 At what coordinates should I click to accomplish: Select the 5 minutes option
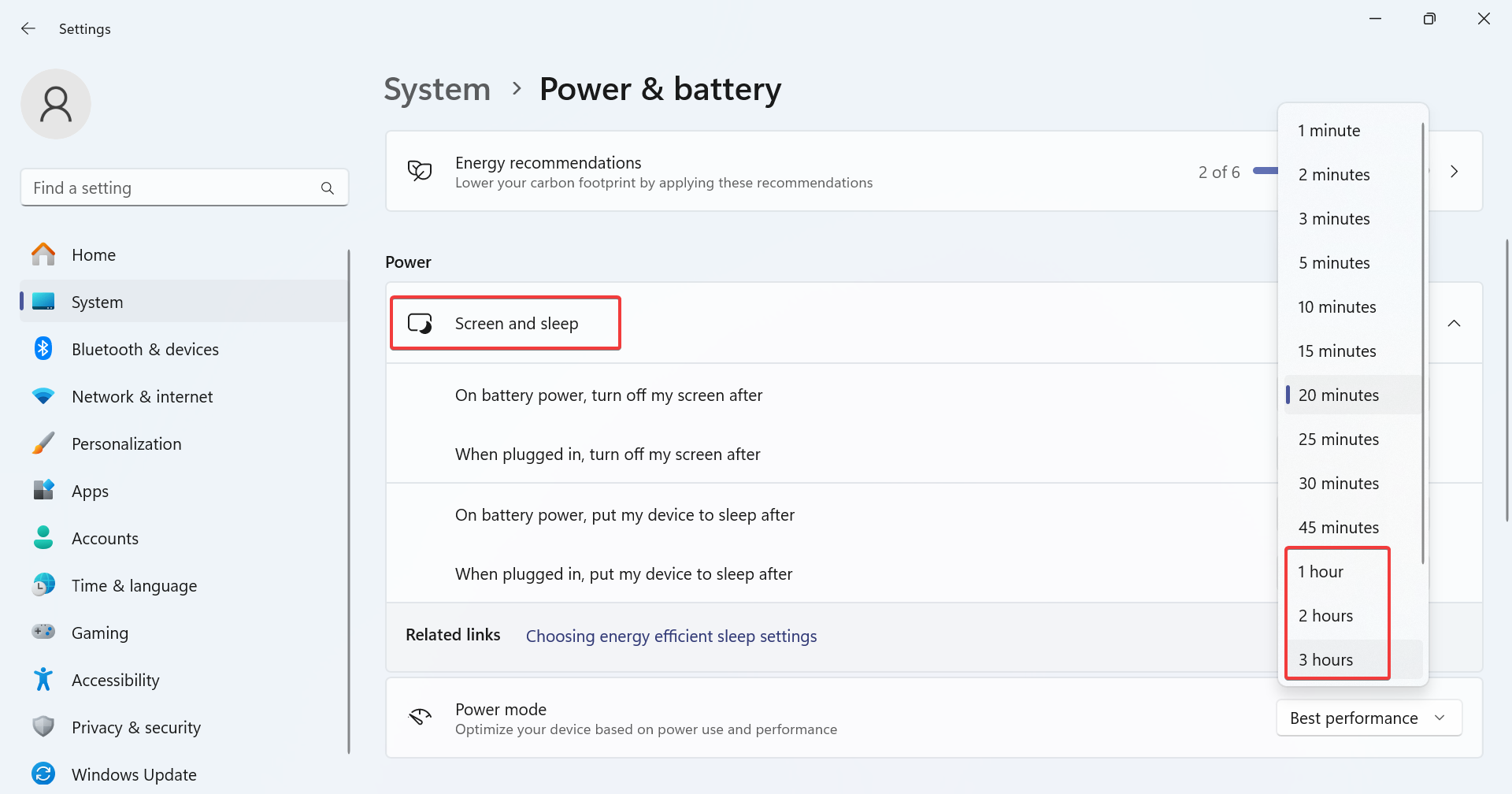[x=1354, y=263]
